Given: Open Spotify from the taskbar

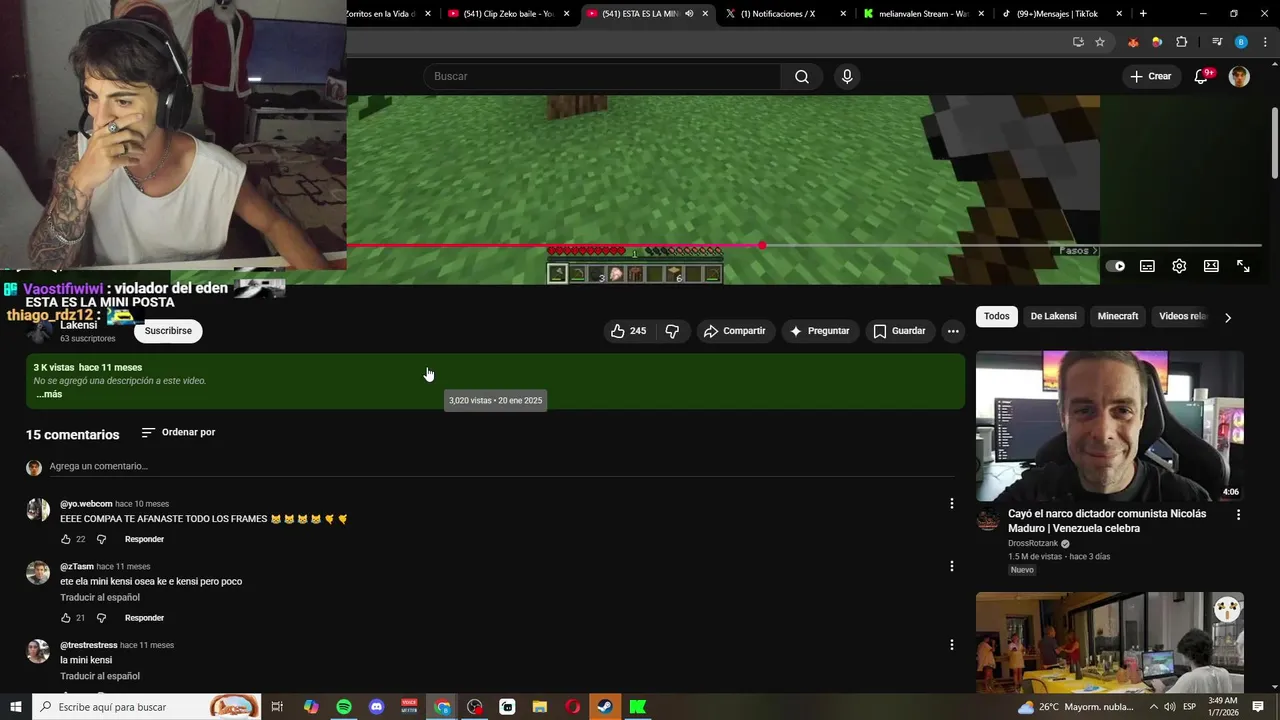Looking at the screenshot, I should pos(344,707).
